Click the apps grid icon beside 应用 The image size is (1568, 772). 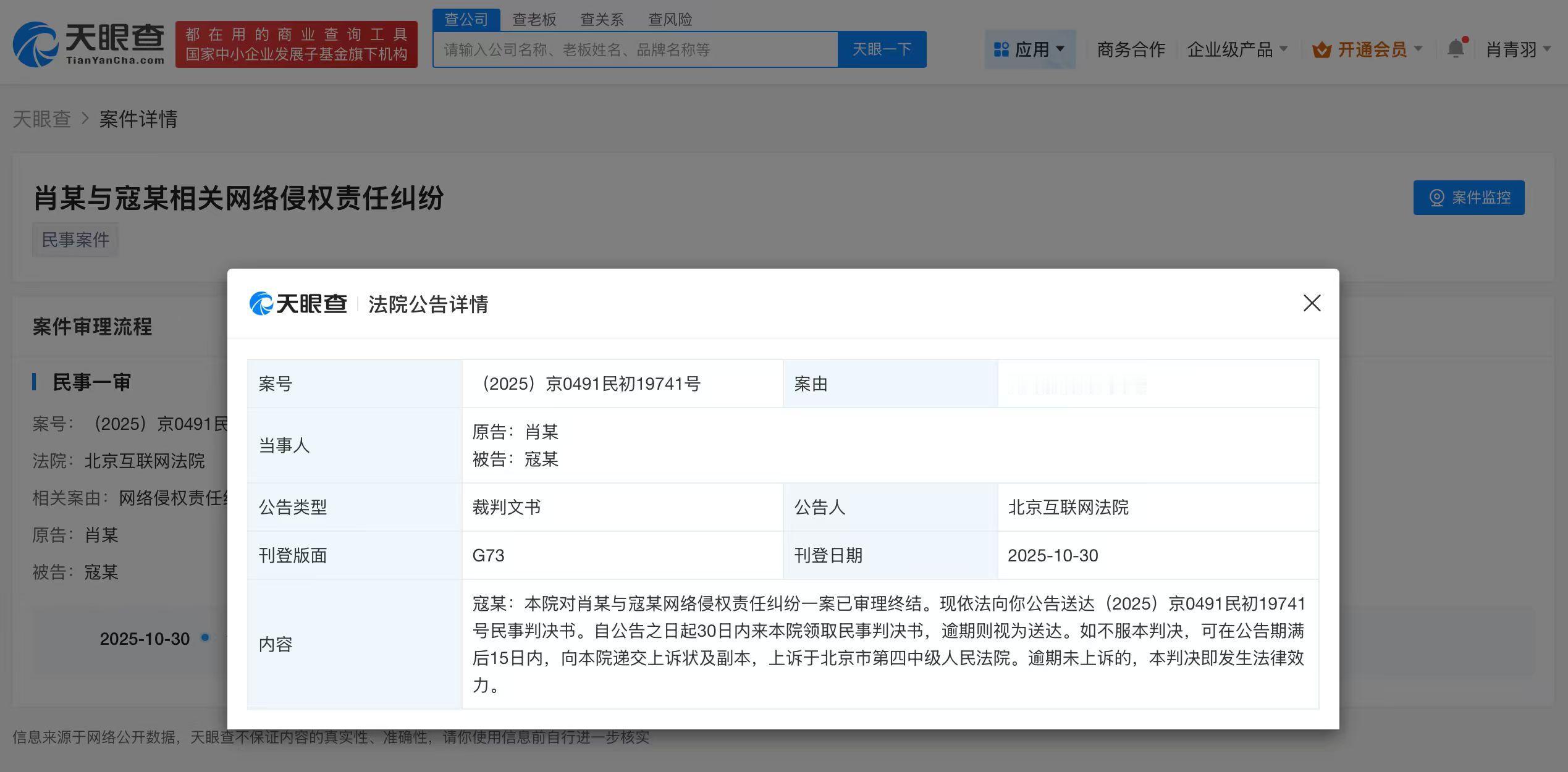point(1001,49)
